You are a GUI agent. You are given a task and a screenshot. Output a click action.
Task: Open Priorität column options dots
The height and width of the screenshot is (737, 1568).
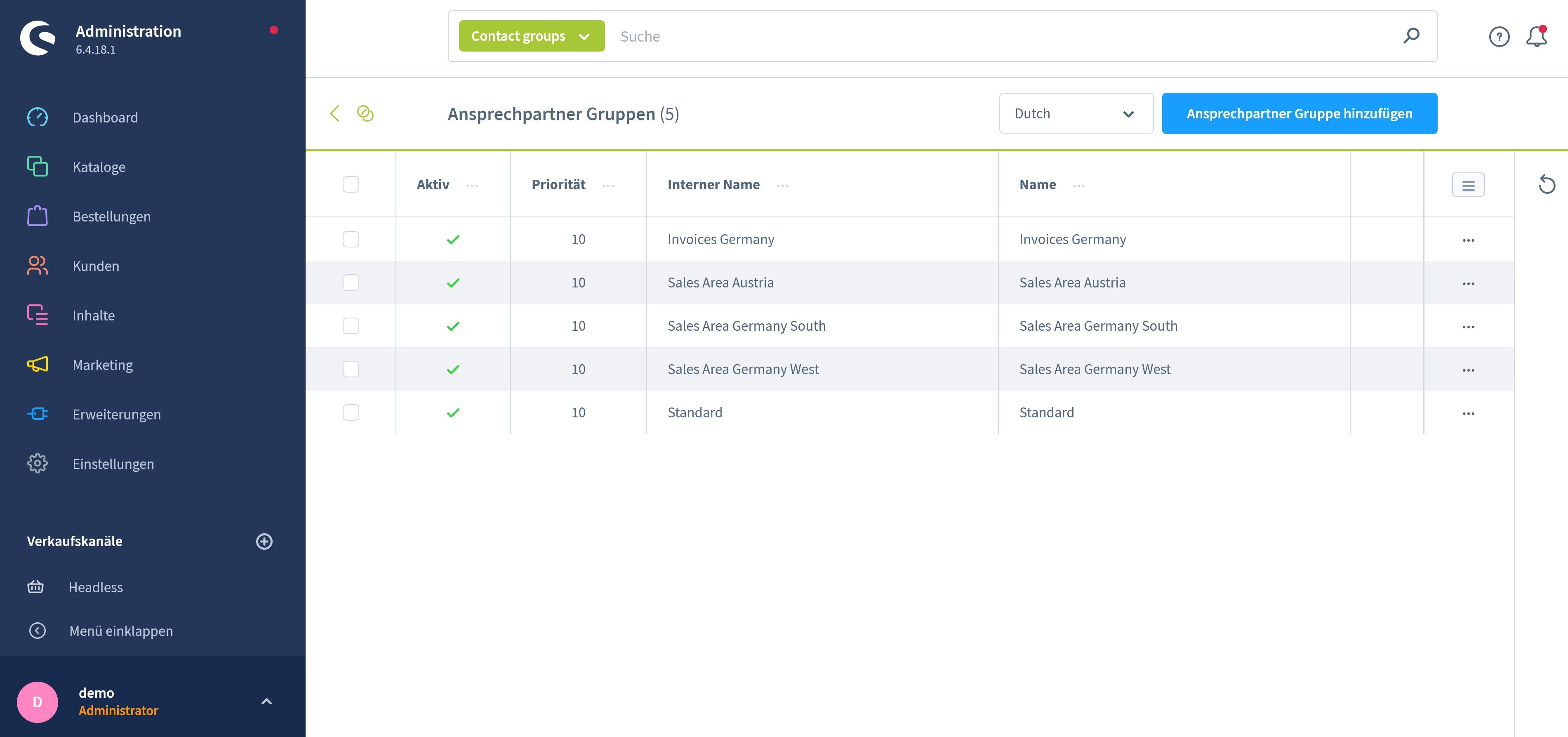(607, 186)
